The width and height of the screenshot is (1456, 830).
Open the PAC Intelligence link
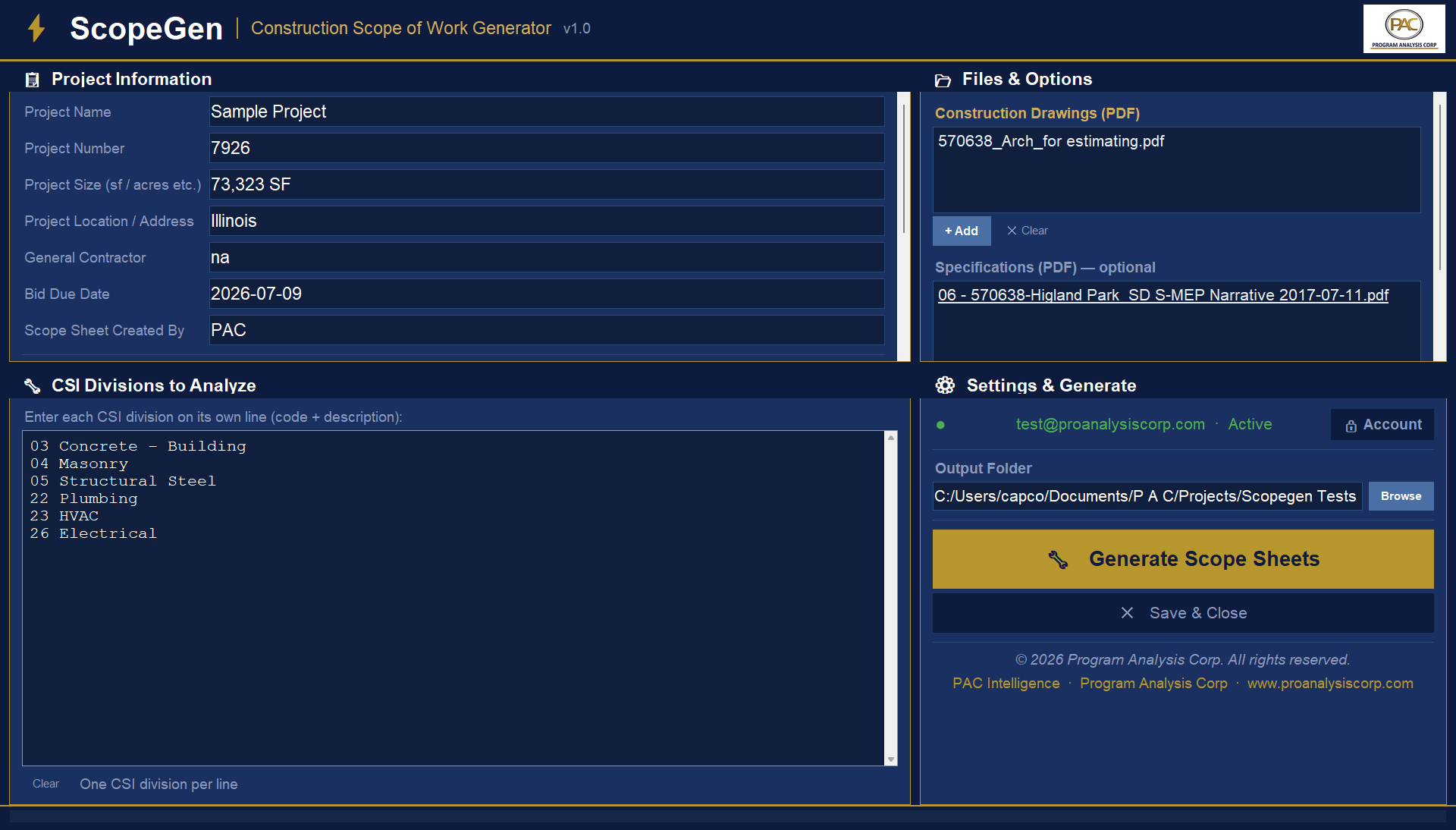tap(1006, 684)
